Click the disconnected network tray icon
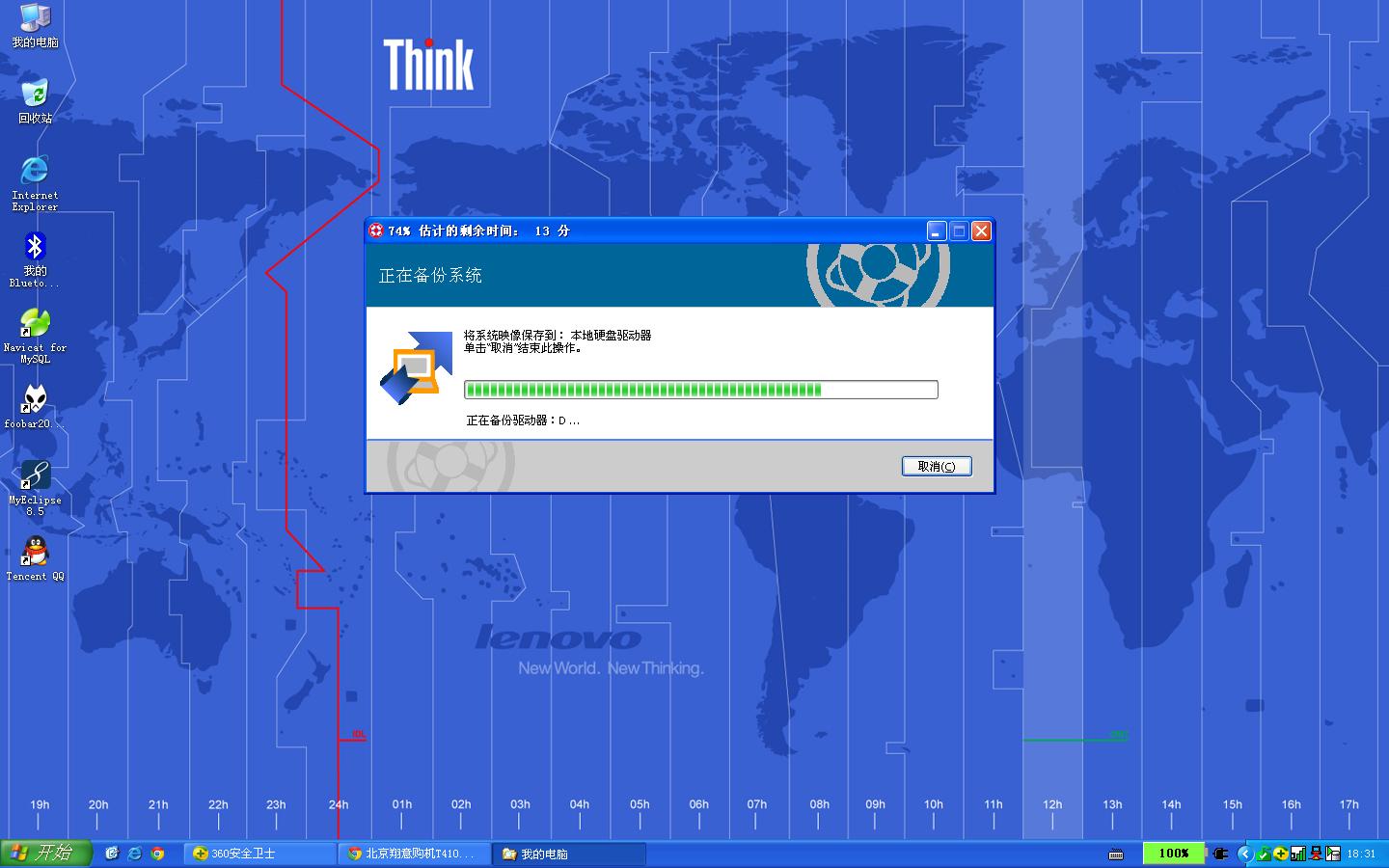The width and height of the screenshot is (1389, 868). (x=1315, y=854)
